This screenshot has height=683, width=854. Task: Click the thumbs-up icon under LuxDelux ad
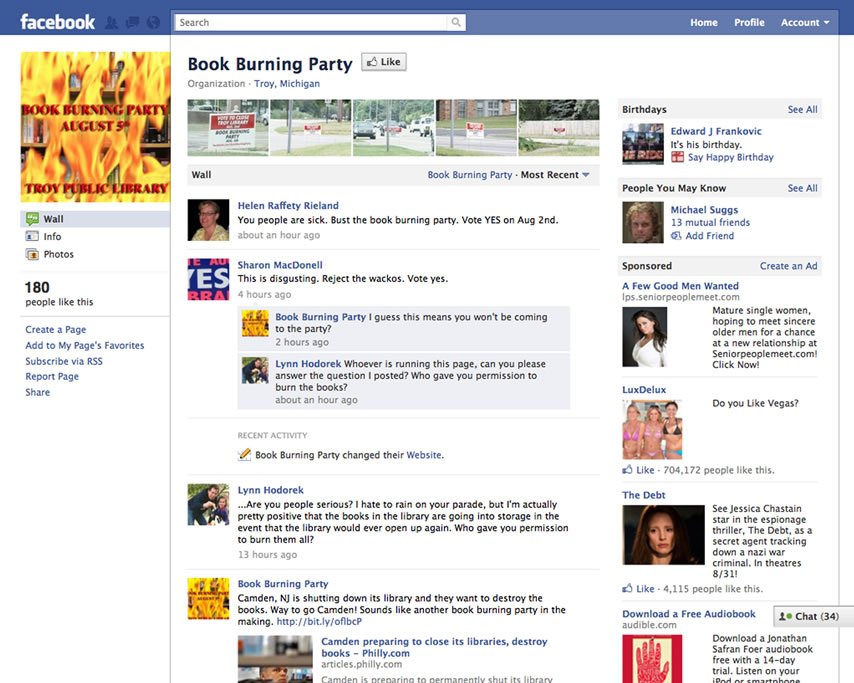coord(628,470)
